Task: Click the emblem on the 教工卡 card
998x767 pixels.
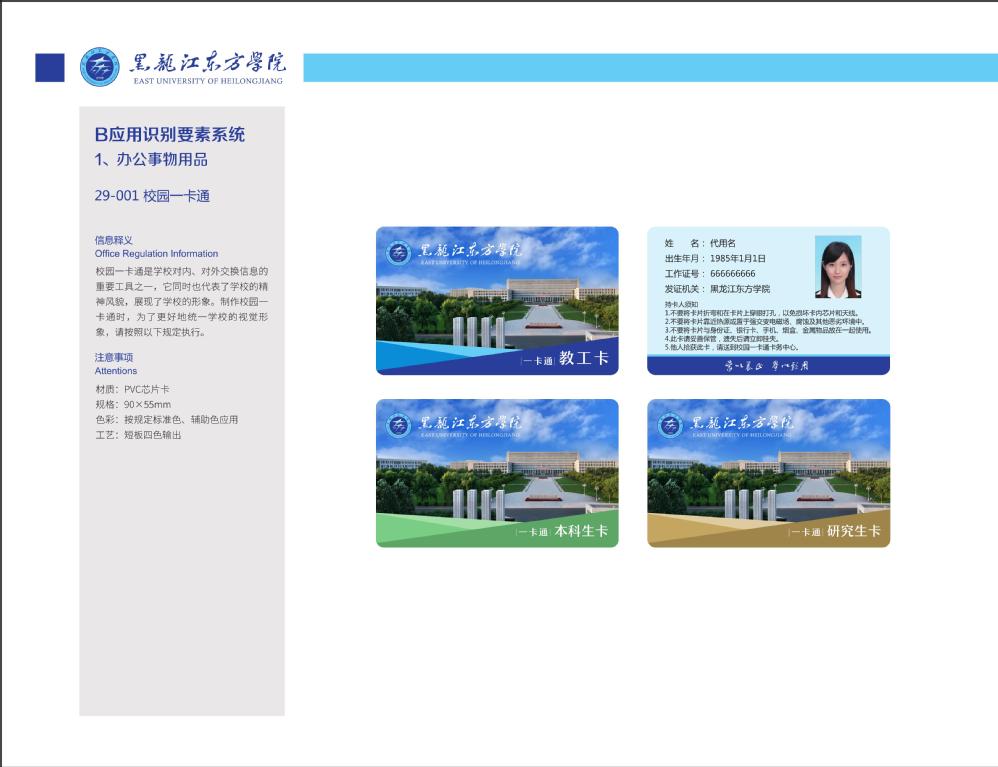Action: (x=399, y=253)
